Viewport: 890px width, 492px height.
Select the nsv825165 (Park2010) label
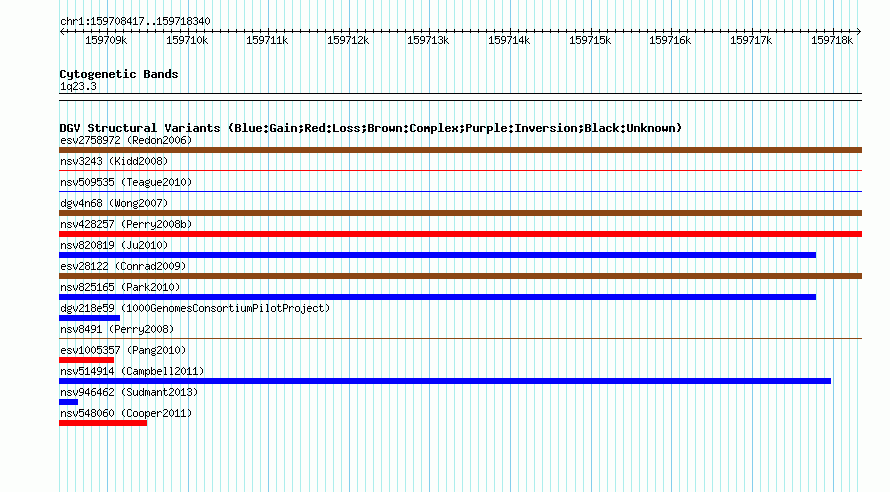click(x=120, y=287)
